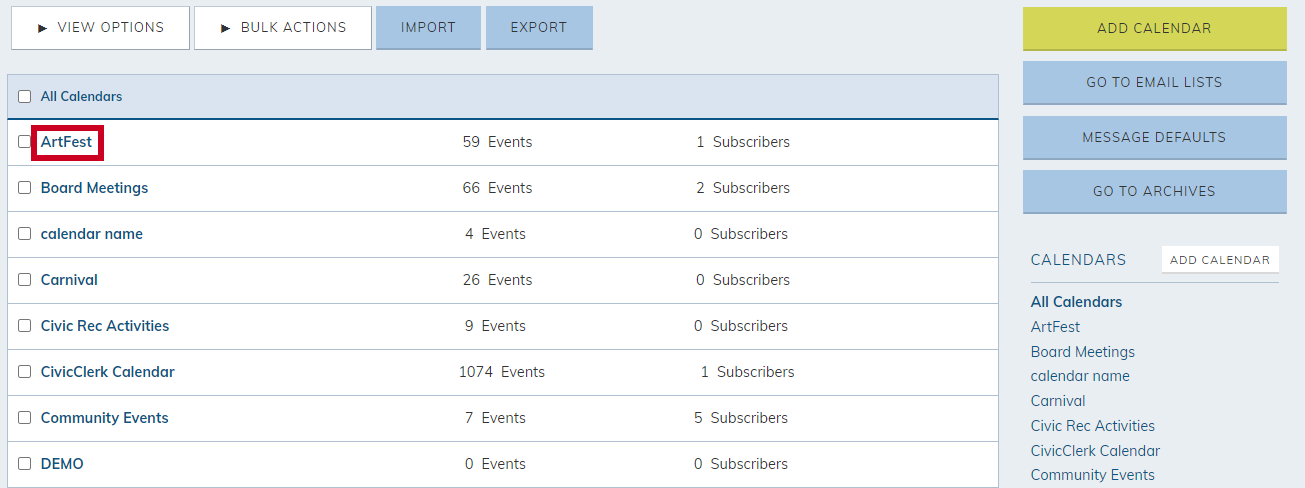Click '59 Events' in the ArtFest row
This screenshot has width=1305, height=488.
497,142
